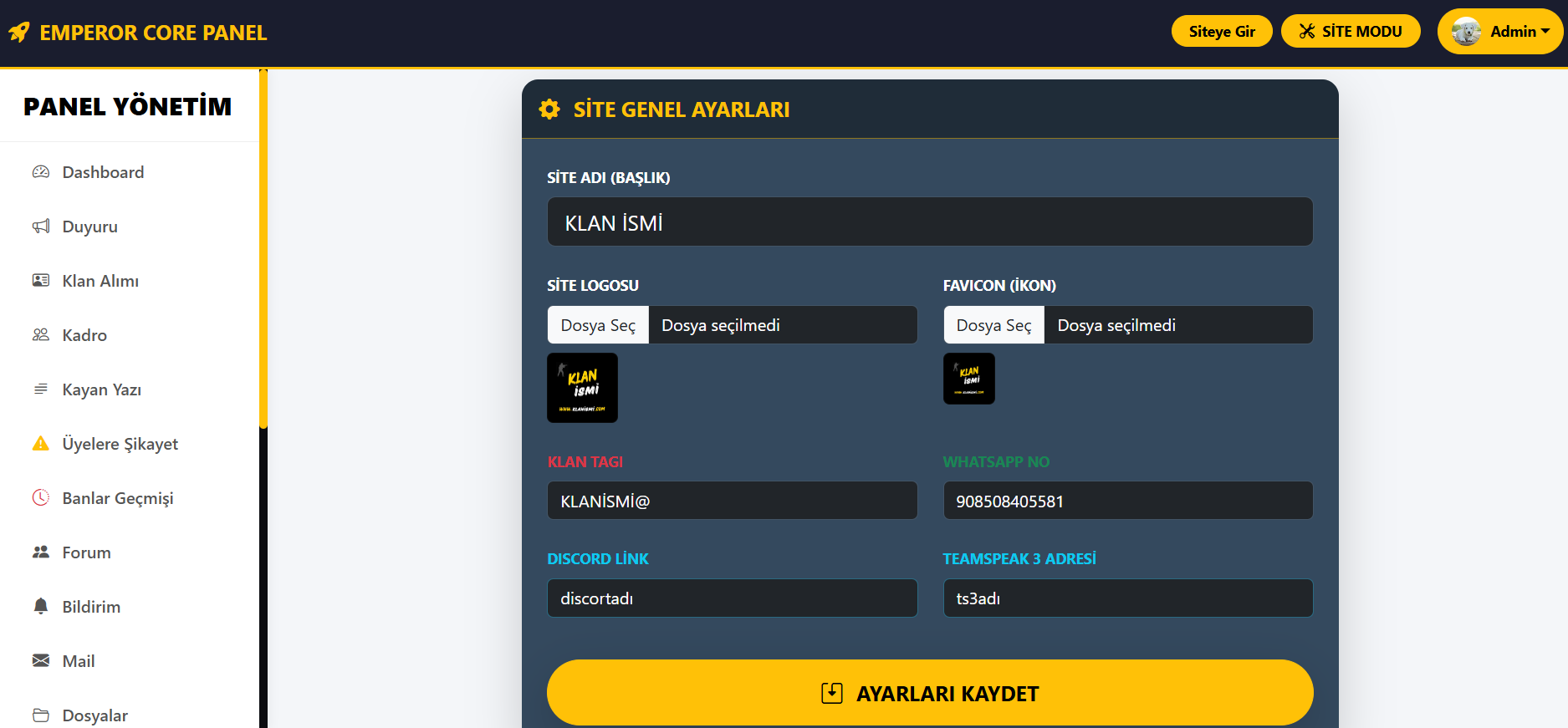The height and width of the screenshot is (728, 1568).
Task: Click the PANEL YÖNETİM heading
Action: [127, 106]
